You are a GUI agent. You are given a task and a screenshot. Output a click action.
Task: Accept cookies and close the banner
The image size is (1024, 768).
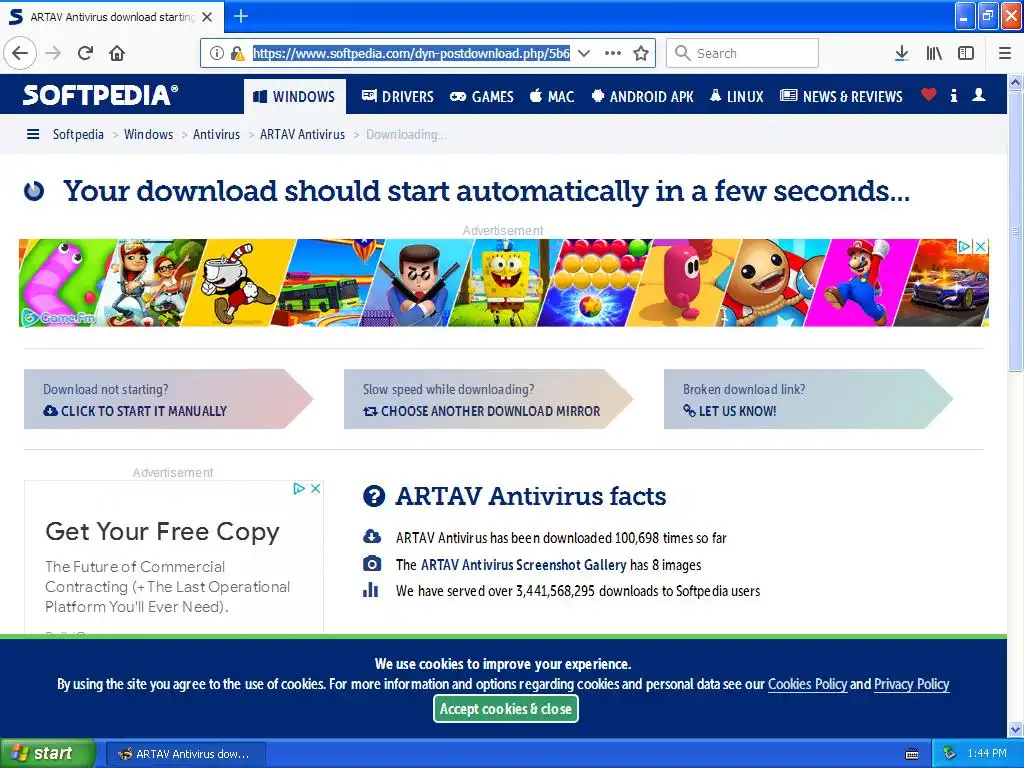[x=505, y=709]
